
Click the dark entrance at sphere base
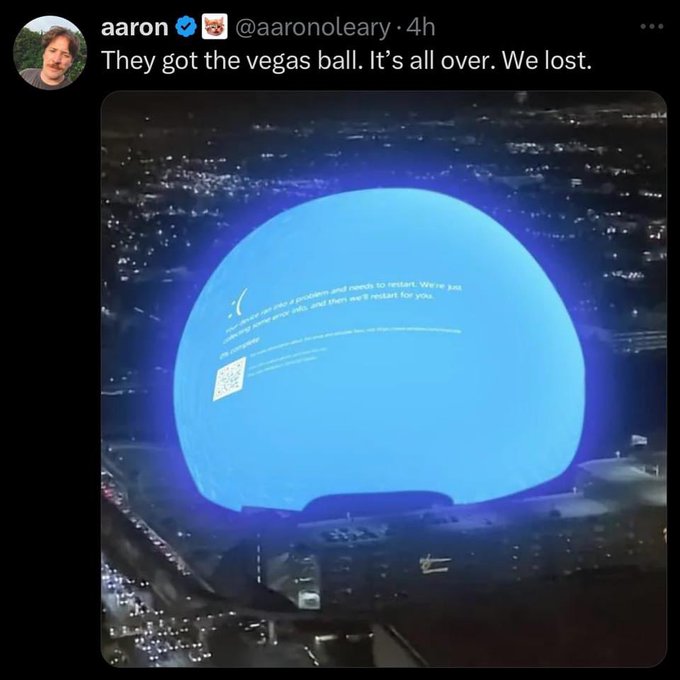(x=379, y=501)
